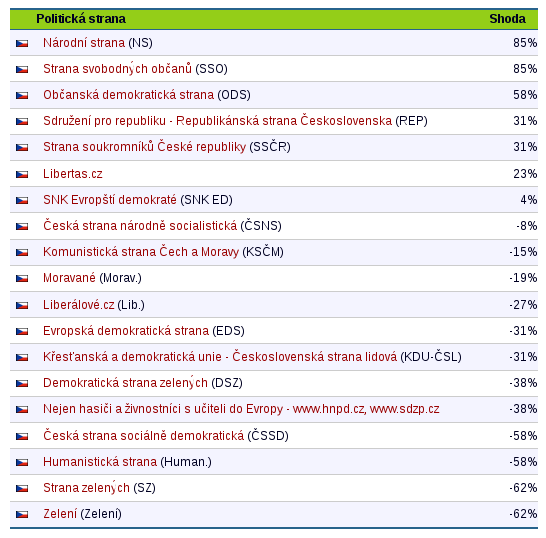Visit the Komunistická strana Čech a Moravy link
This screenshot has width=546, height=538.
click(x=141, y=252)
